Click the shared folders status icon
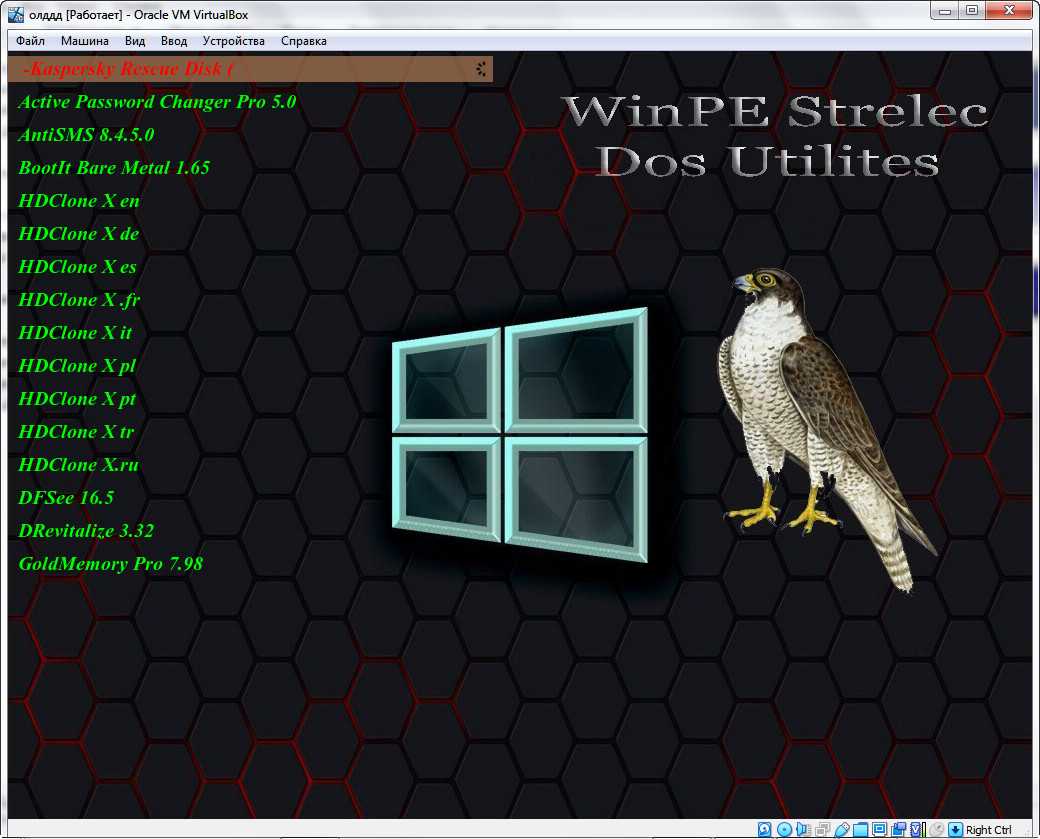The image size is (1040, 839). (860, 829)
